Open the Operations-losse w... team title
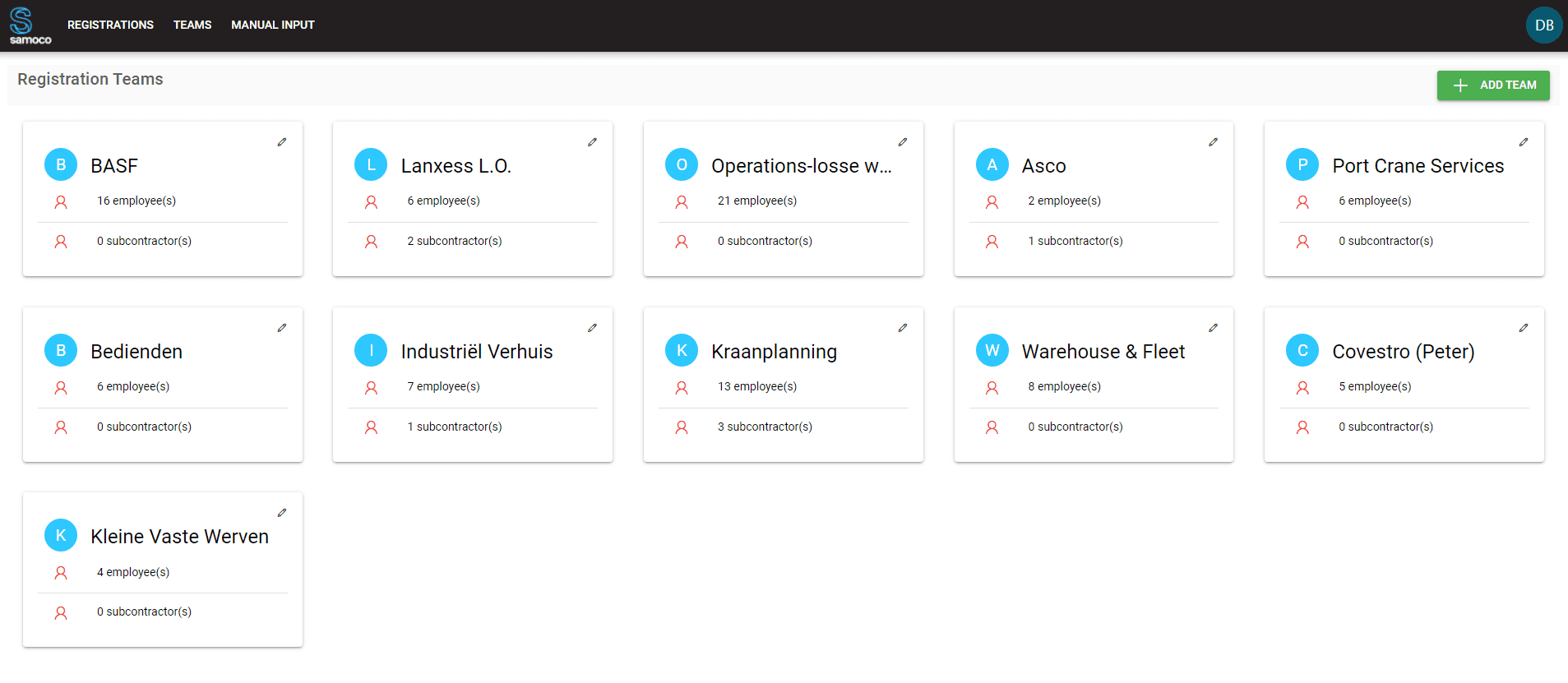 (x=802, y=166)
